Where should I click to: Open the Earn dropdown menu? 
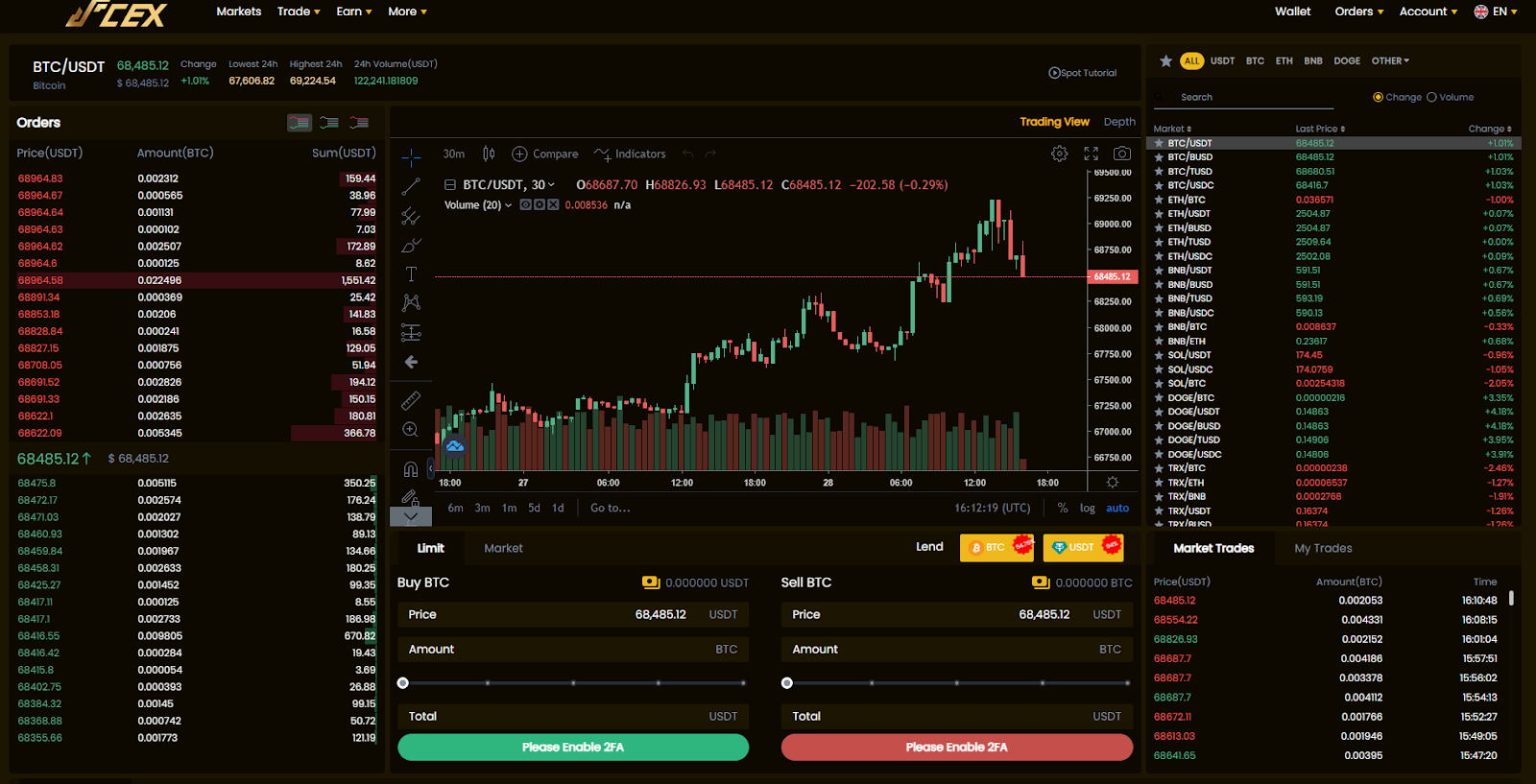(x=354, y=12)
